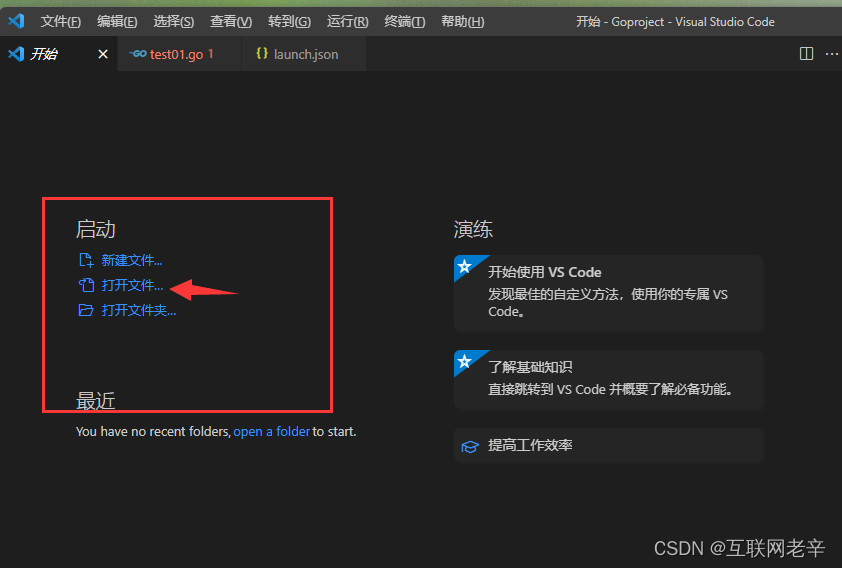Open the 编辑(E) menu
842x568 pixels.
pyautogui.click(x=117, y=21)
